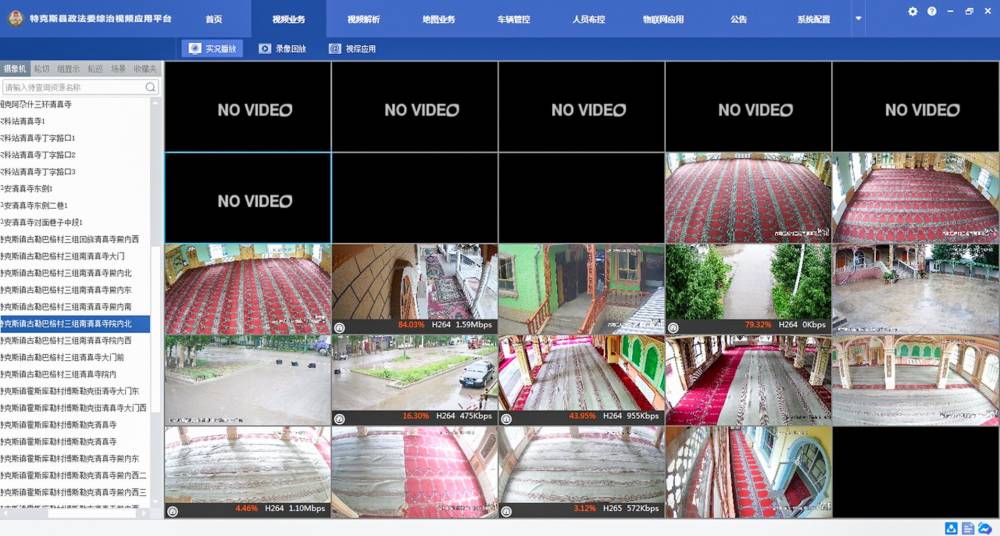Screen dimensions: 1000x536
Task: Click the help question mark icon
Action: pos(932,11)
